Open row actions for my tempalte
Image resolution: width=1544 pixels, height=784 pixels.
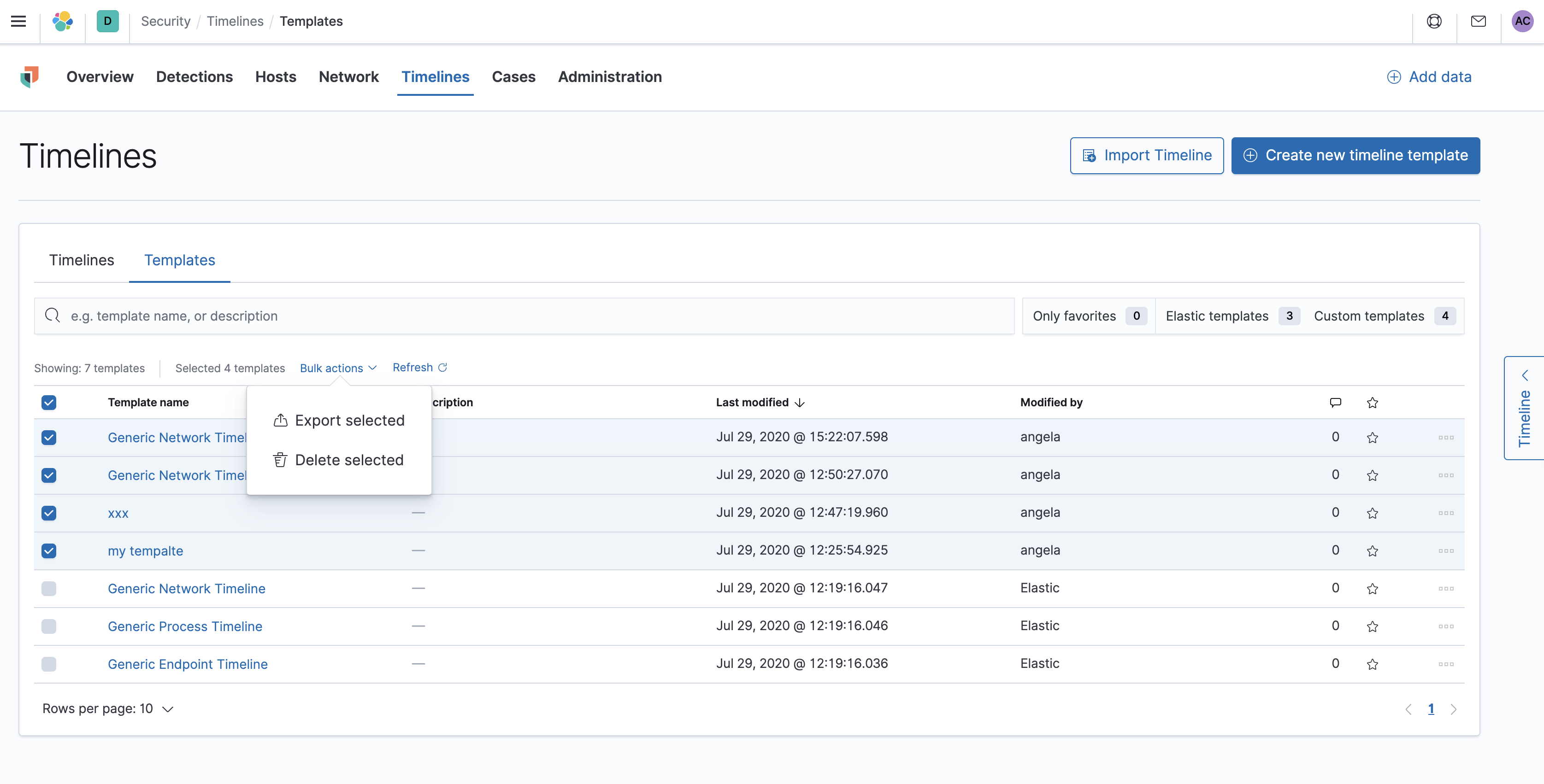[x=1446, y=551]
